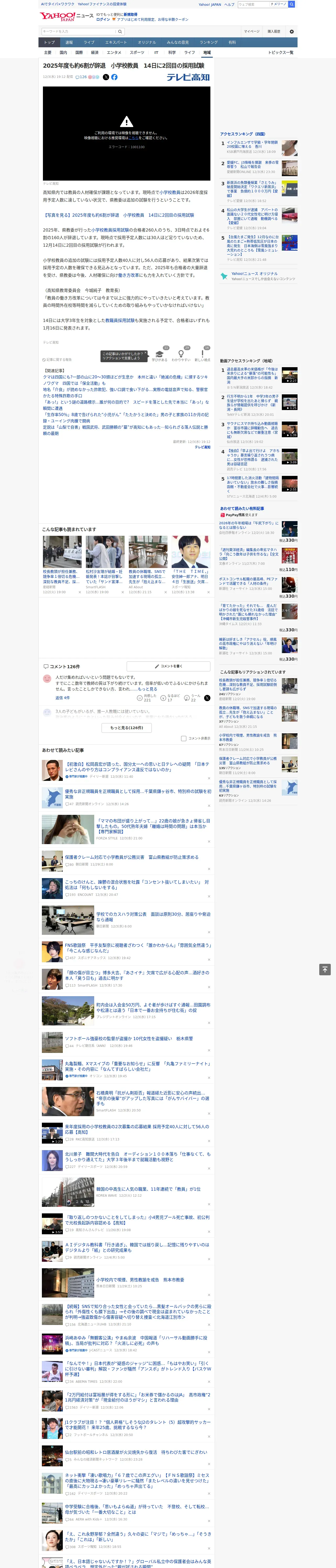Open 返信 4件 replies link

[62, 698]
